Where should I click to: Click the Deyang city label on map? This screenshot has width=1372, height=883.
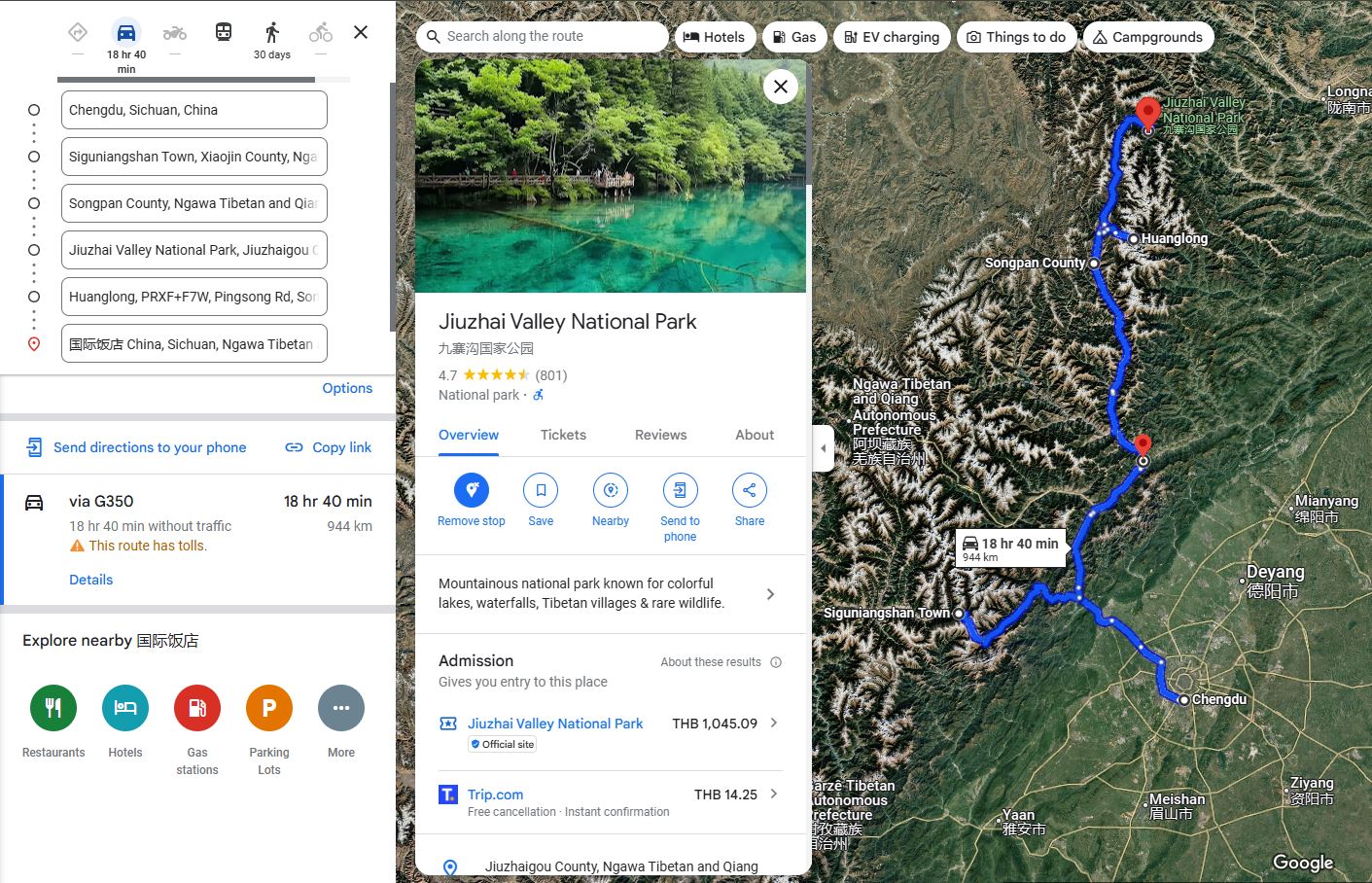[1275, 581]
